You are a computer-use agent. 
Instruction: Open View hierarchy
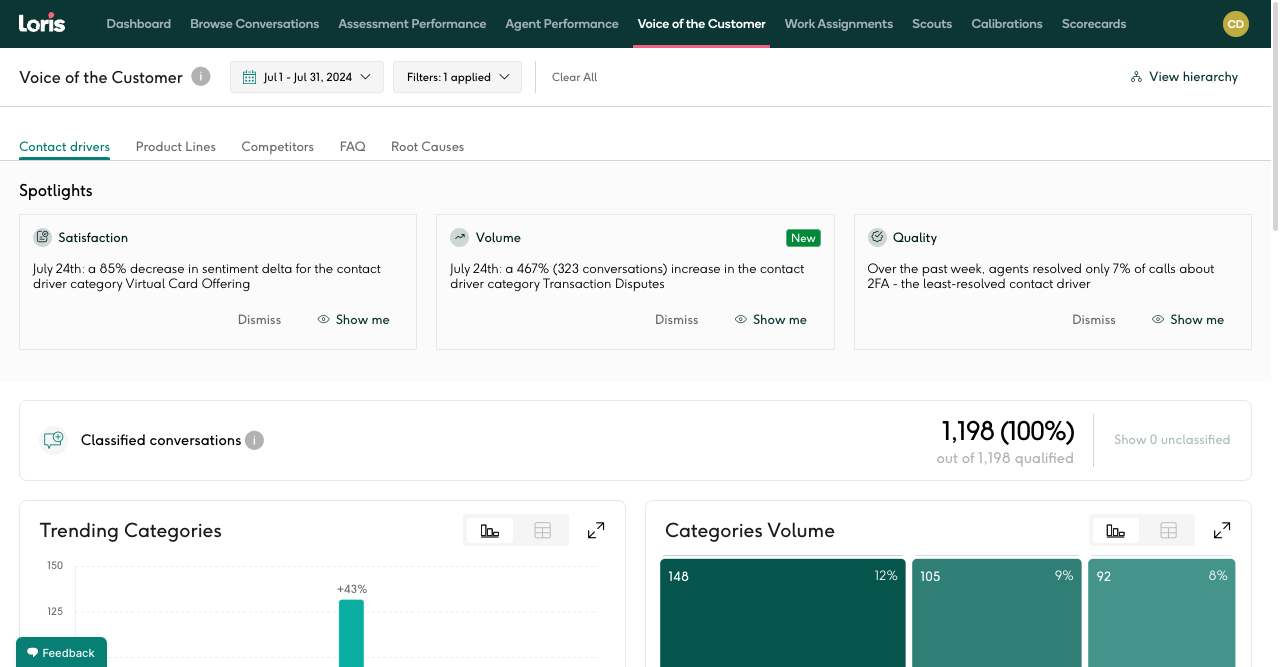coord(1184,77)
